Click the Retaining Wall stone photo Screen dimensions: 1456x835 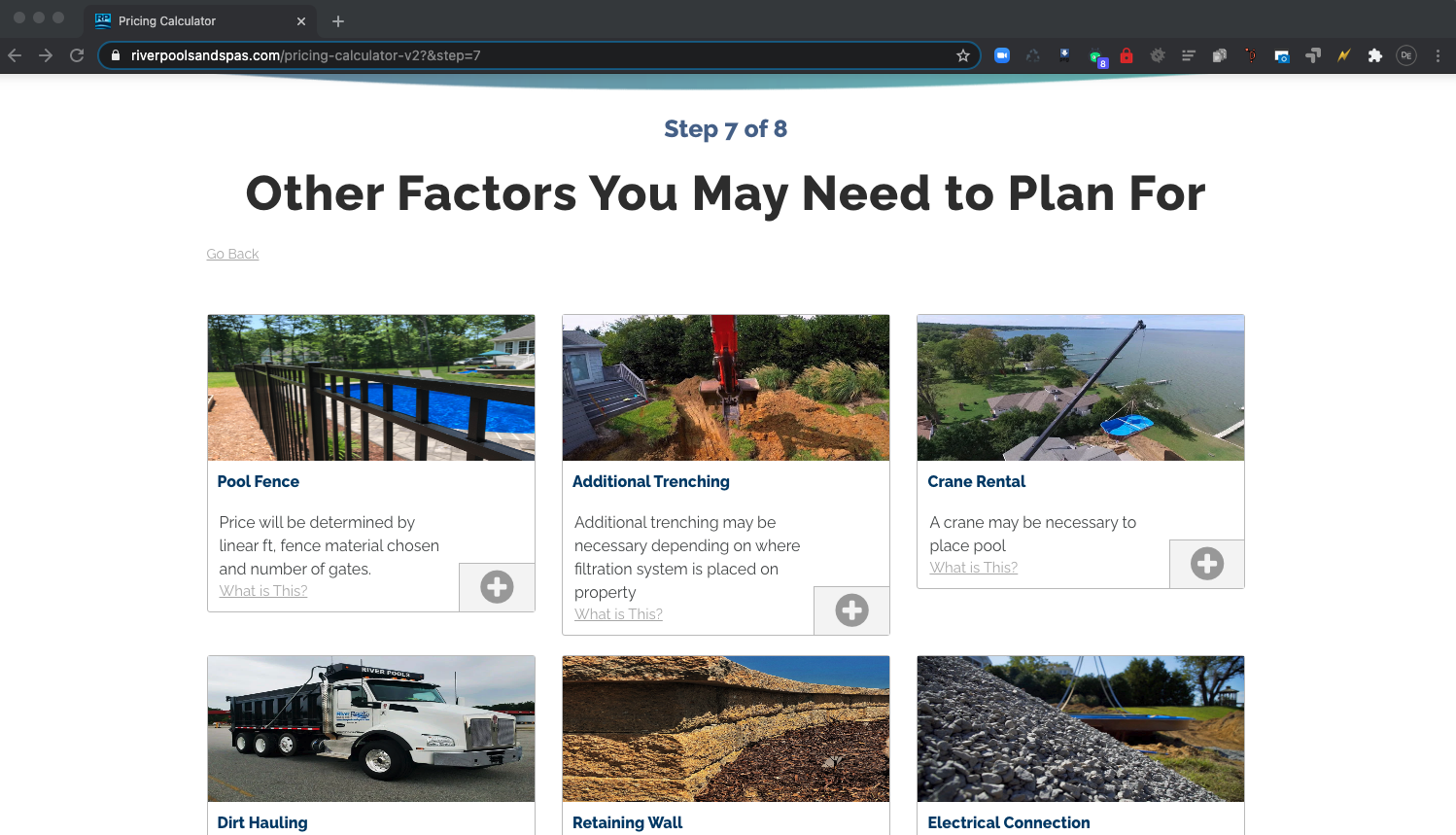coord(726,729)
